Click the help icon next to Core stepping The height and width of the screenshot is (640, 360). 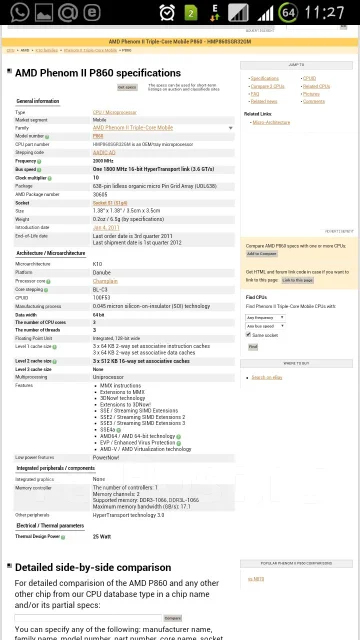coord(46,290)
